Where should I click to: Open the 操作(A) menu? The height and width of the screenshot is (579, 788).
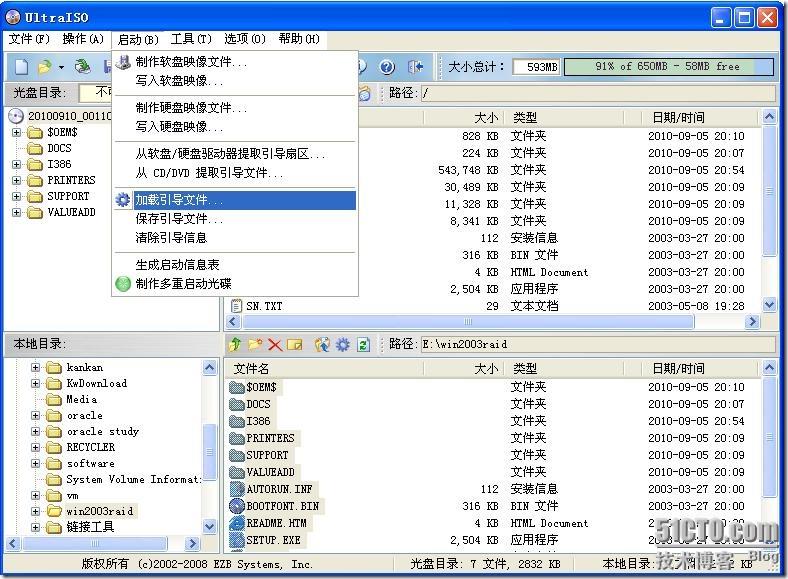point(83,39)
